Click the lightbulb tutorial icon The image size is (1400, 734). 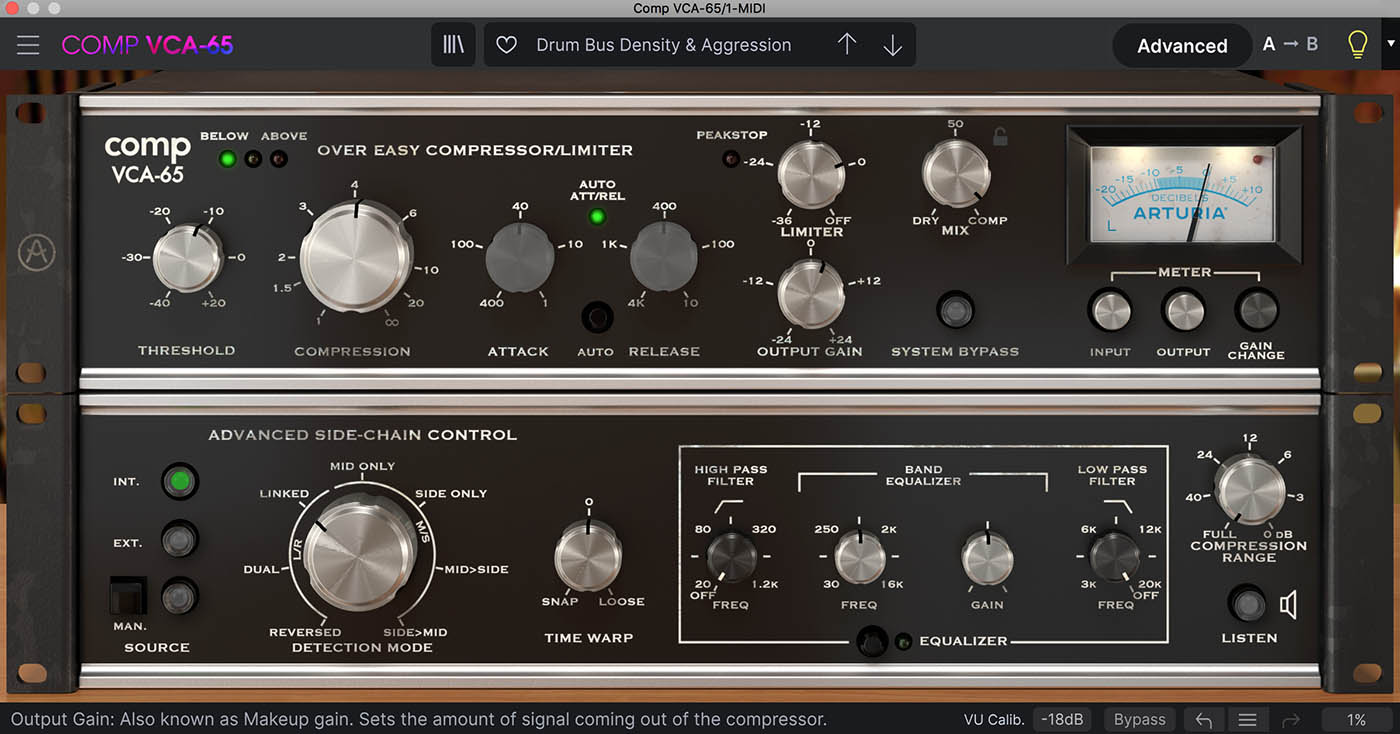point(1357,45)
